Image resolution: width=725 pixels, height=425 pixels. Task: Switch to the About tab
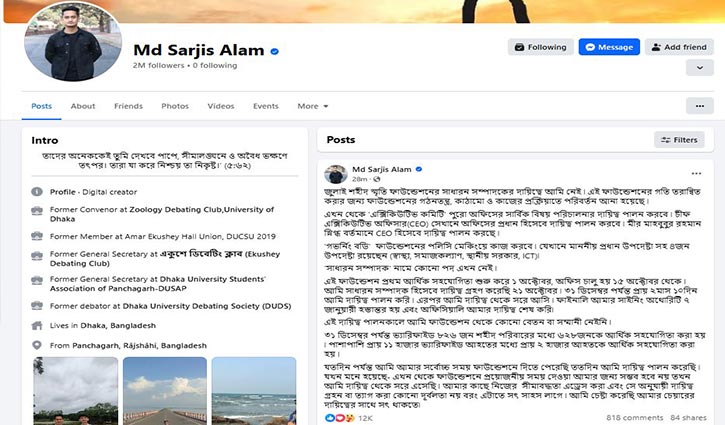83,106
